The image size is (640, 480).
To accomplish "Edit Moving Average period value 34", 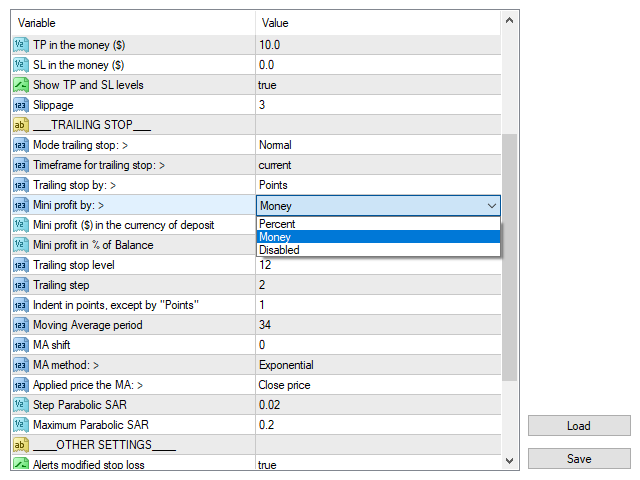I will click(378, 325).
